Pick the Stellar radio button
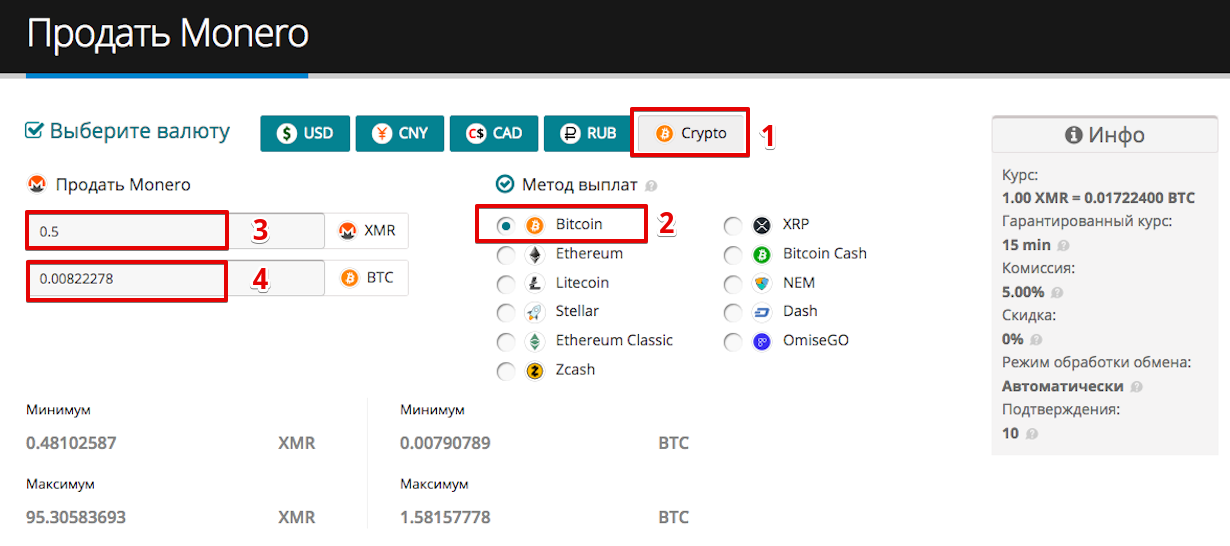Viewport: 1230px width, 546px height. pyautogui.click(x=507, y=313)
